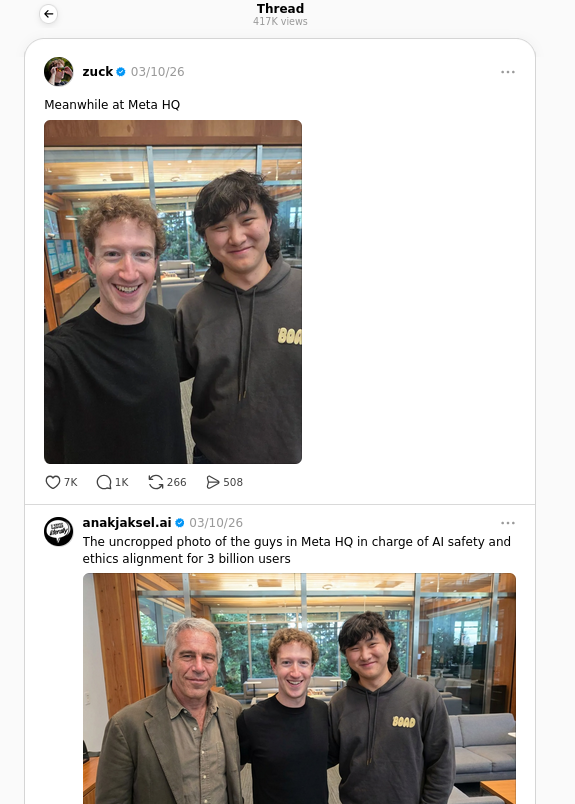This screenshot has height=804, width=575.
Task: View the 266 reposts count
Action: 176,482
